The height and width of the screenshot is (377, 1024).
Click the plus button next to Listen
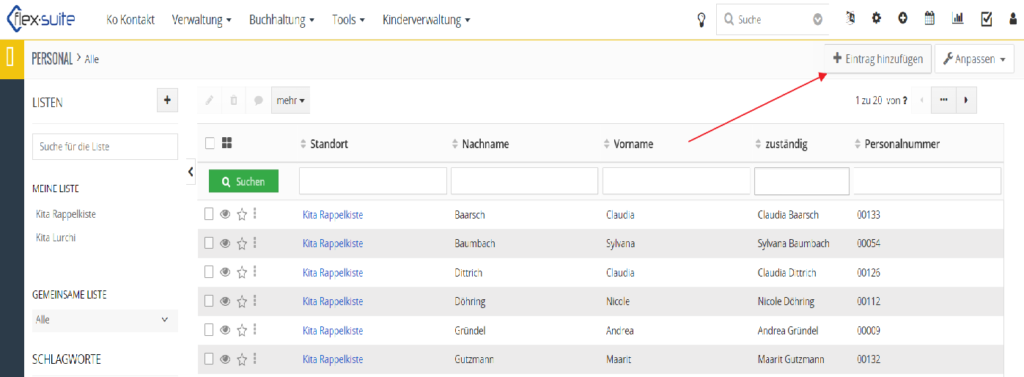(167, 101)
